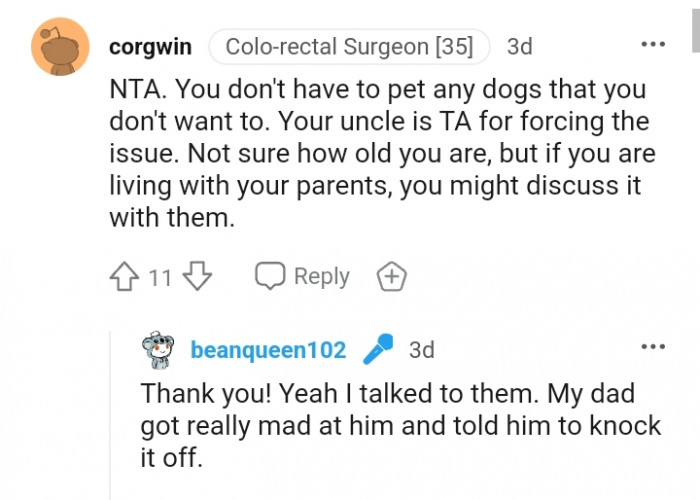Give an award to corgwin's comment

coord(390,277)
